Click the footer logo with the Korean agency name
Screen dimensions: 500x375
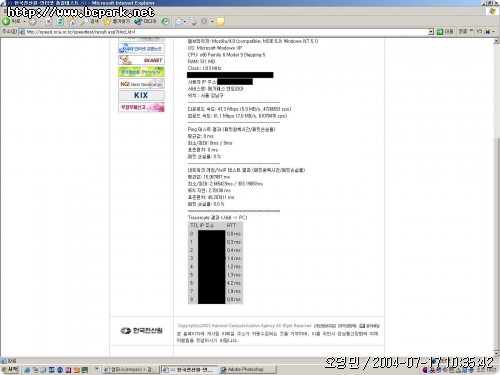[141, 331]
